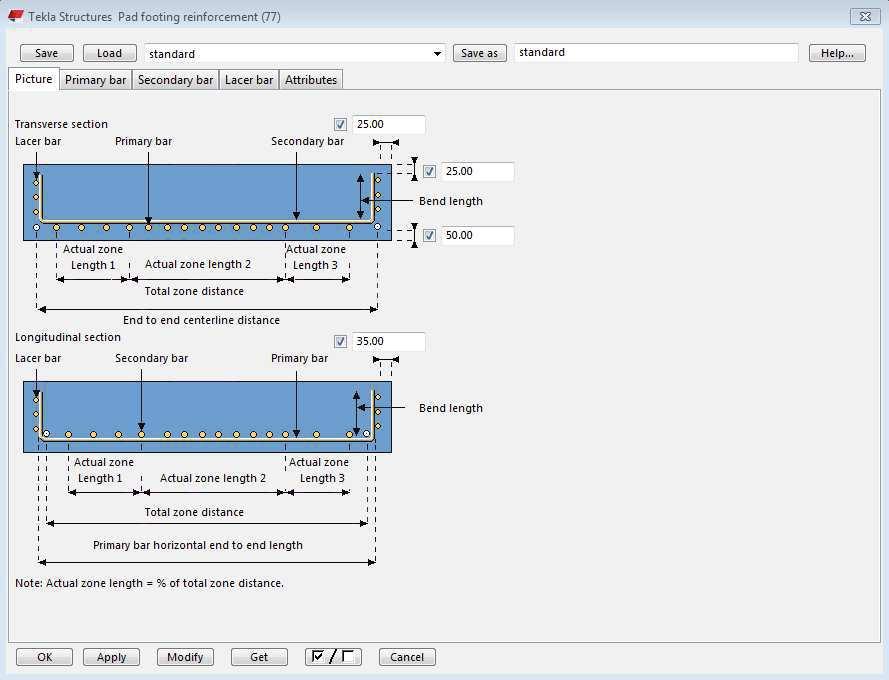The height and width of the screenshot is (680, 889).
Task: Toggle the checkbox beside the right-side 25.00 value
Action: [x=430, y=171]
